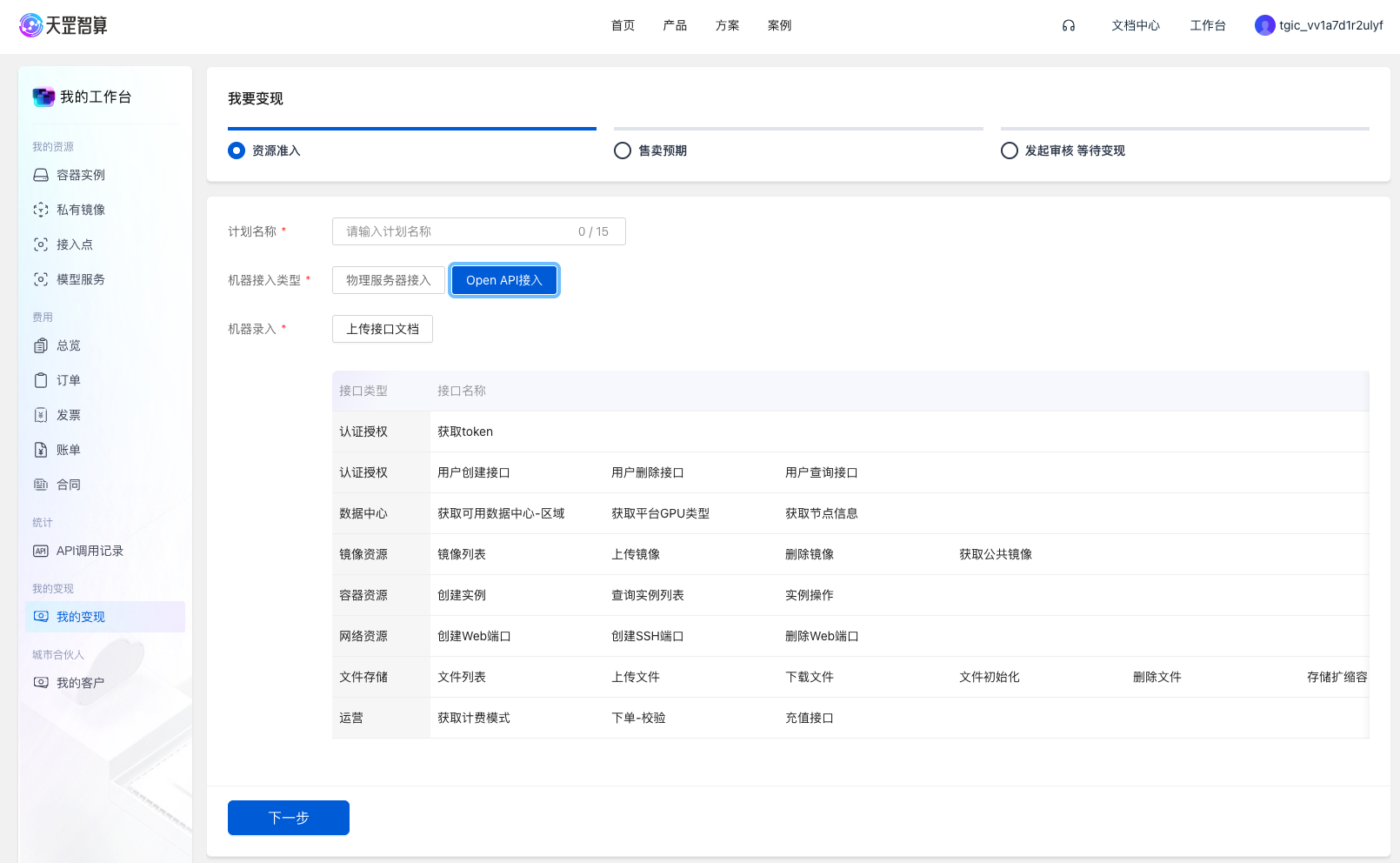Click 获取平台GPU类型 entry

tap(660, 513)
